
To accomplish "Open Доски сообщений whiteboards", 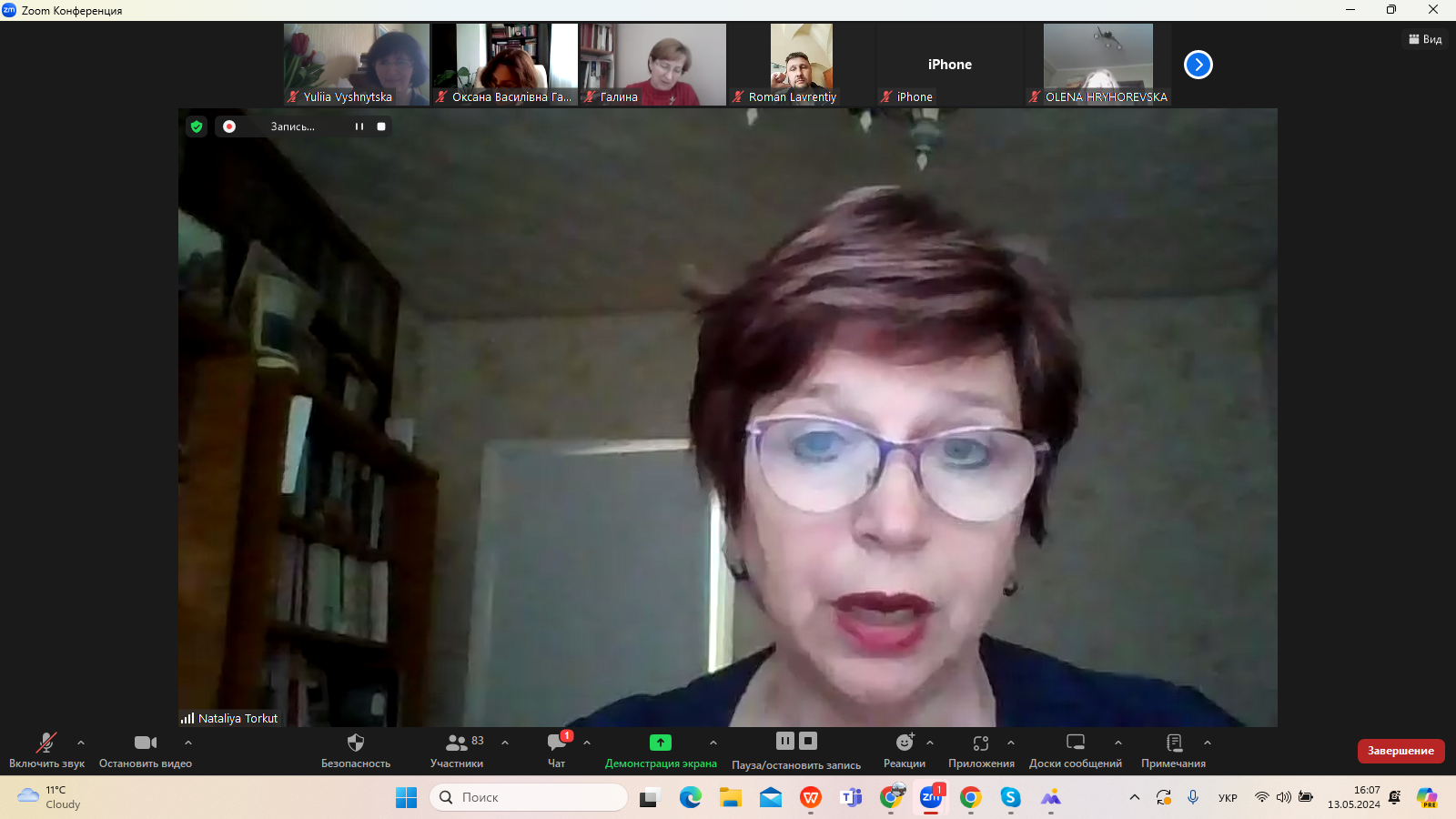I will (1075, 743).
